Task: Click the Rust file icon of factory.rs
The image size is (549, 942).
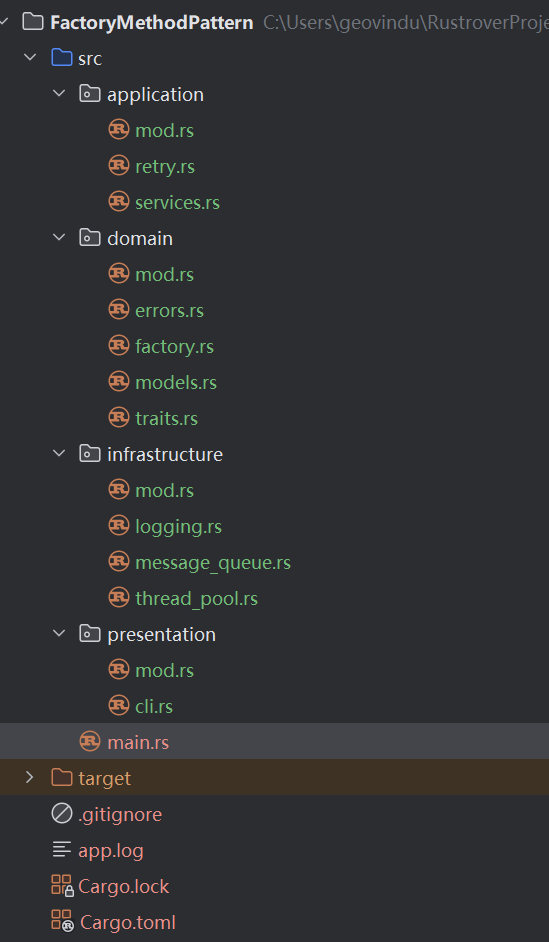Action: pyautogui.click(x=119, y=346)
